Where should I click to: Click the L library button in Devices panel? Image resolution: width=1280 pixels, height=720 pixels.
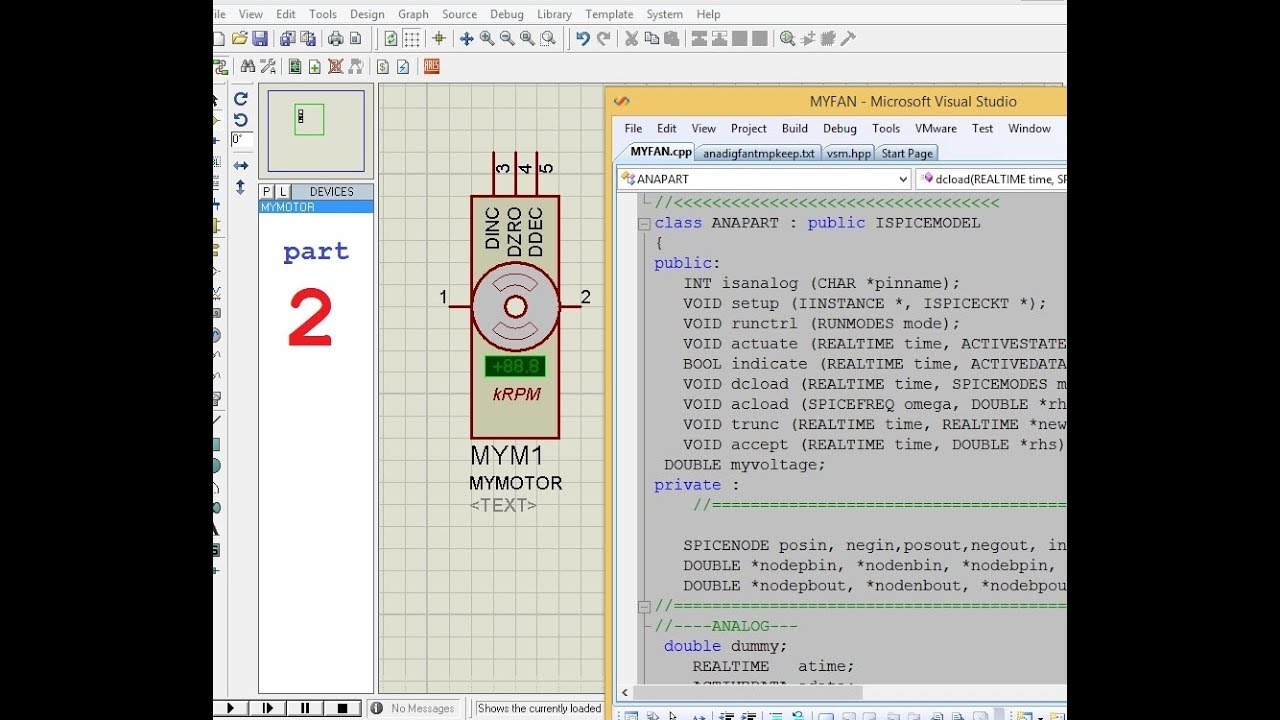pyautogui.click(x=282, y=191)
